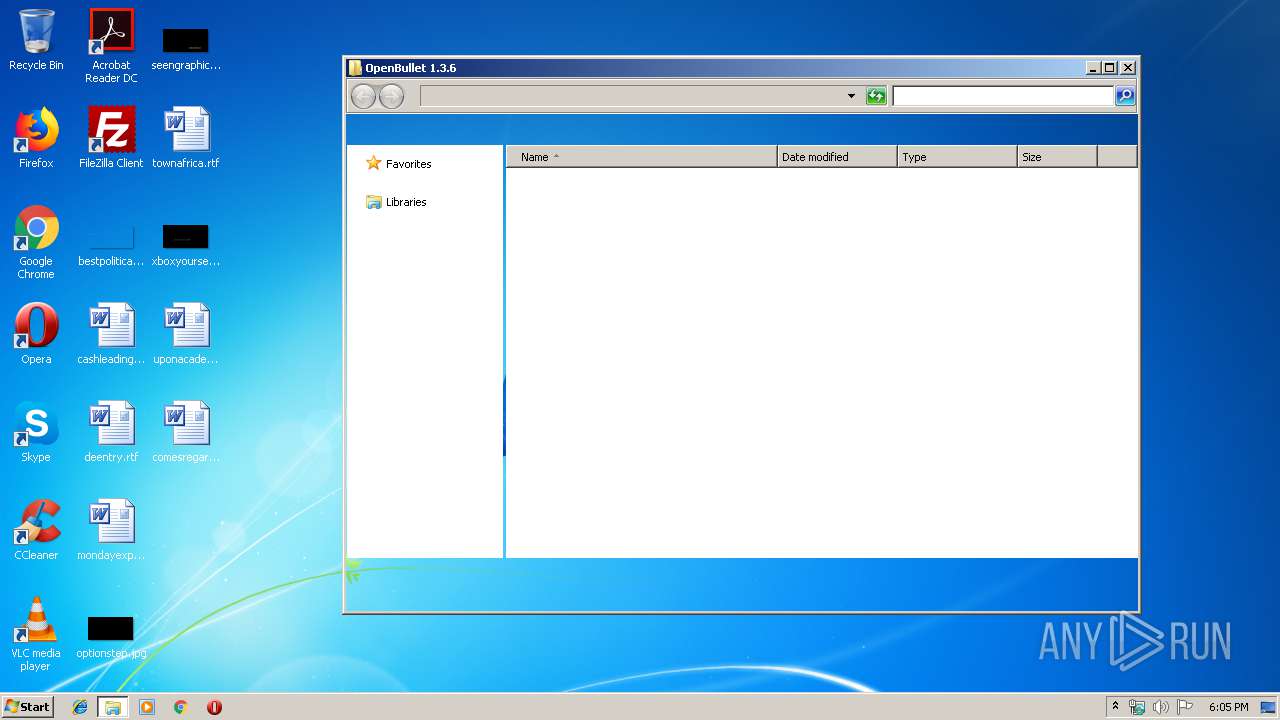Click the Windows Explorer taskbar button

coord(113,707)
